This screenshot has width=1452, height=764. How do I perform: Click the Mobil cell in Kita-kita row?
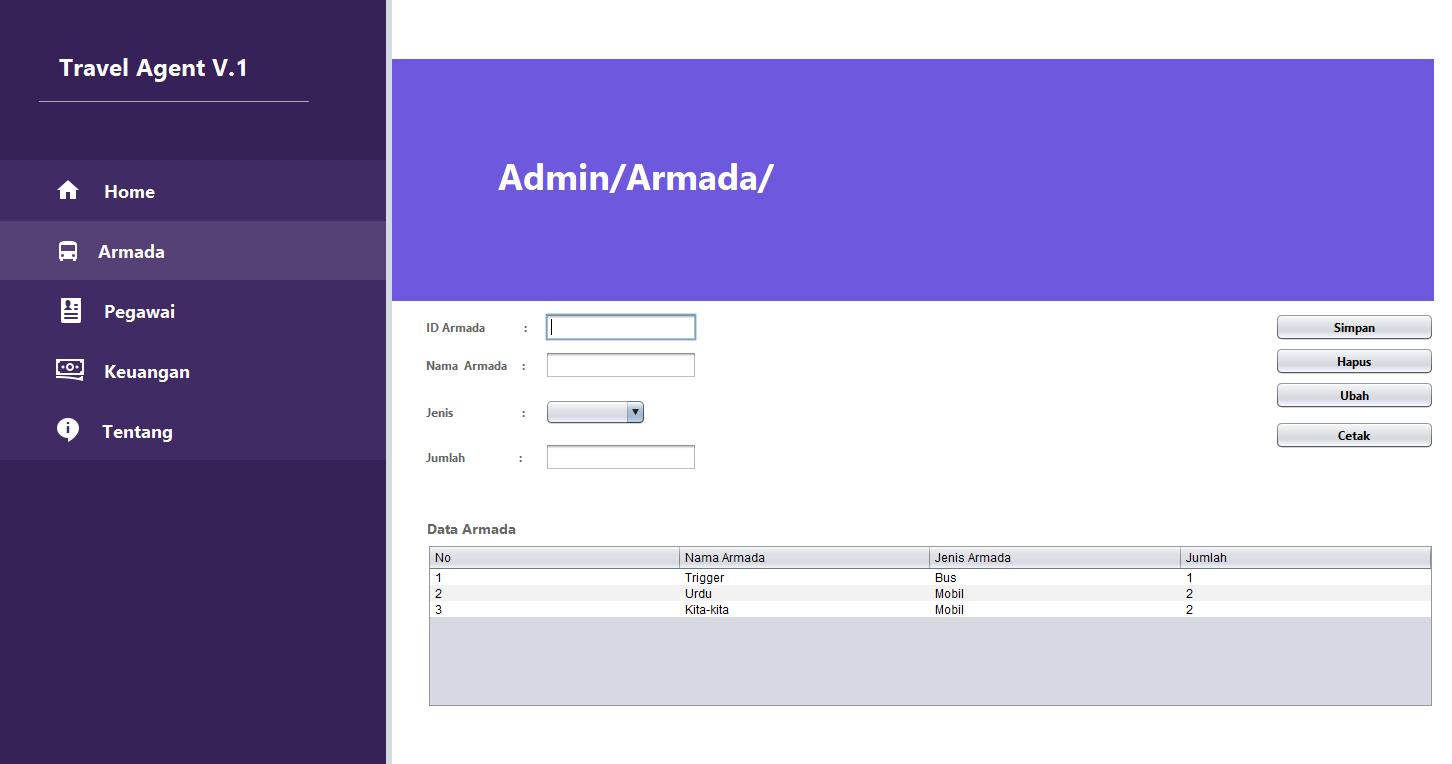point(1055,610)
